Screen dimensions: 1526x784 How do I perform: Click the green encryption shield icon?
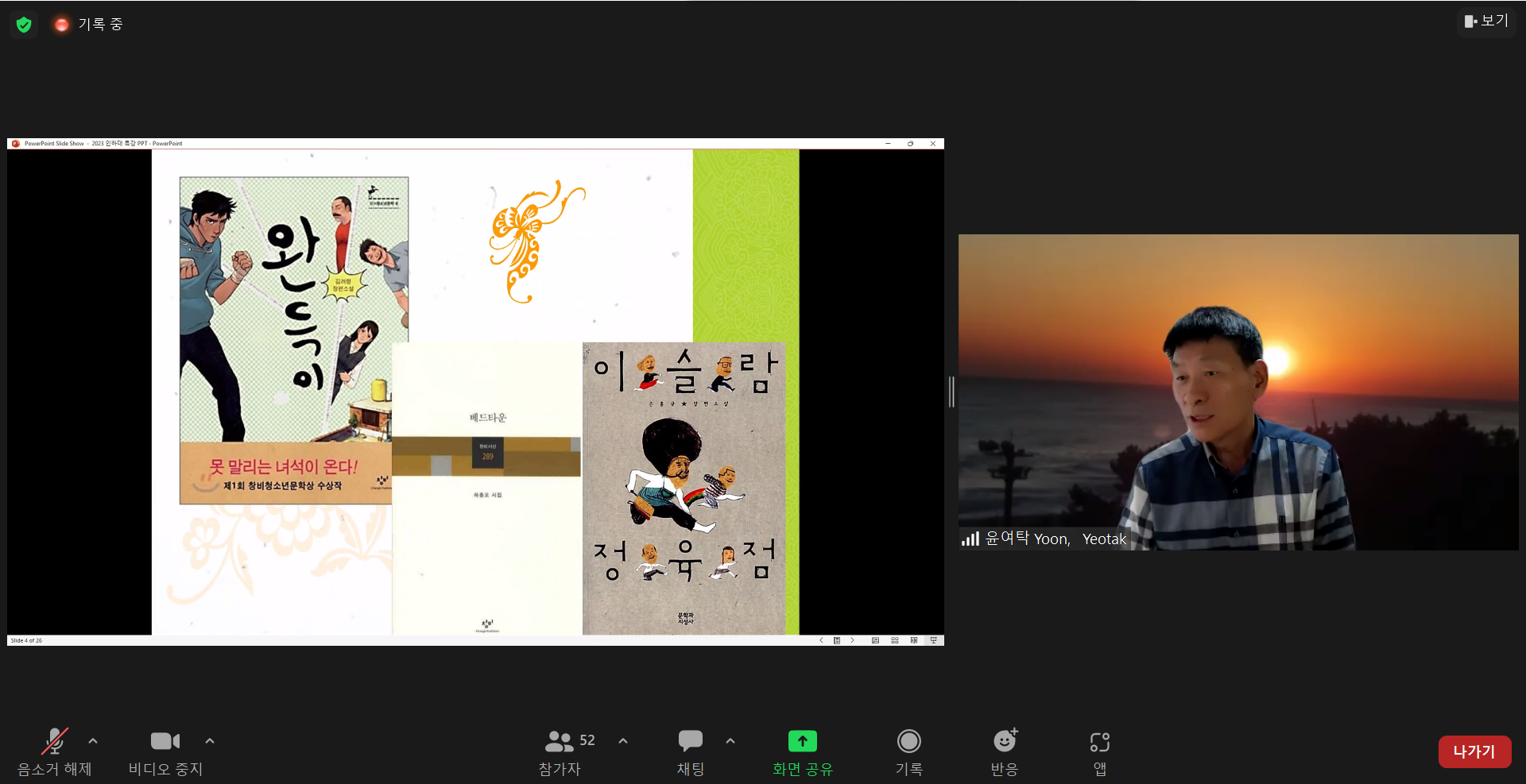(x=24, y=25)
